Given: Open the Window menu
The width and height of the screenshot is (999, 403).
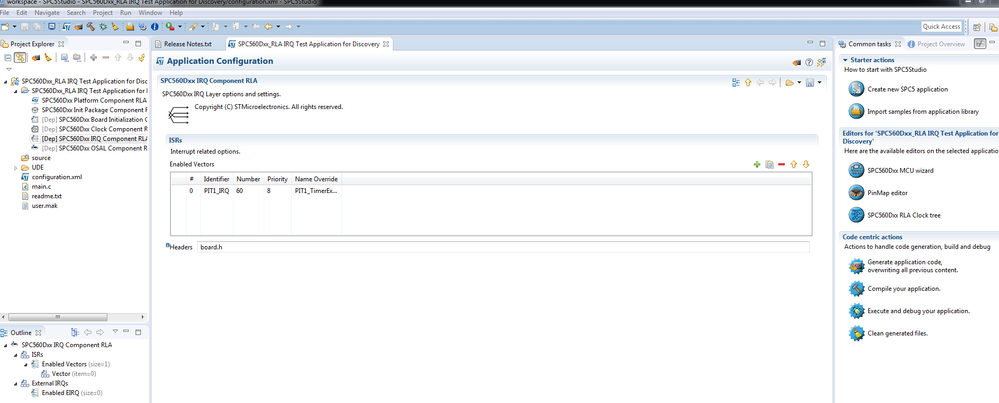Looking at the screenshot, I should [x=150, y=13].
